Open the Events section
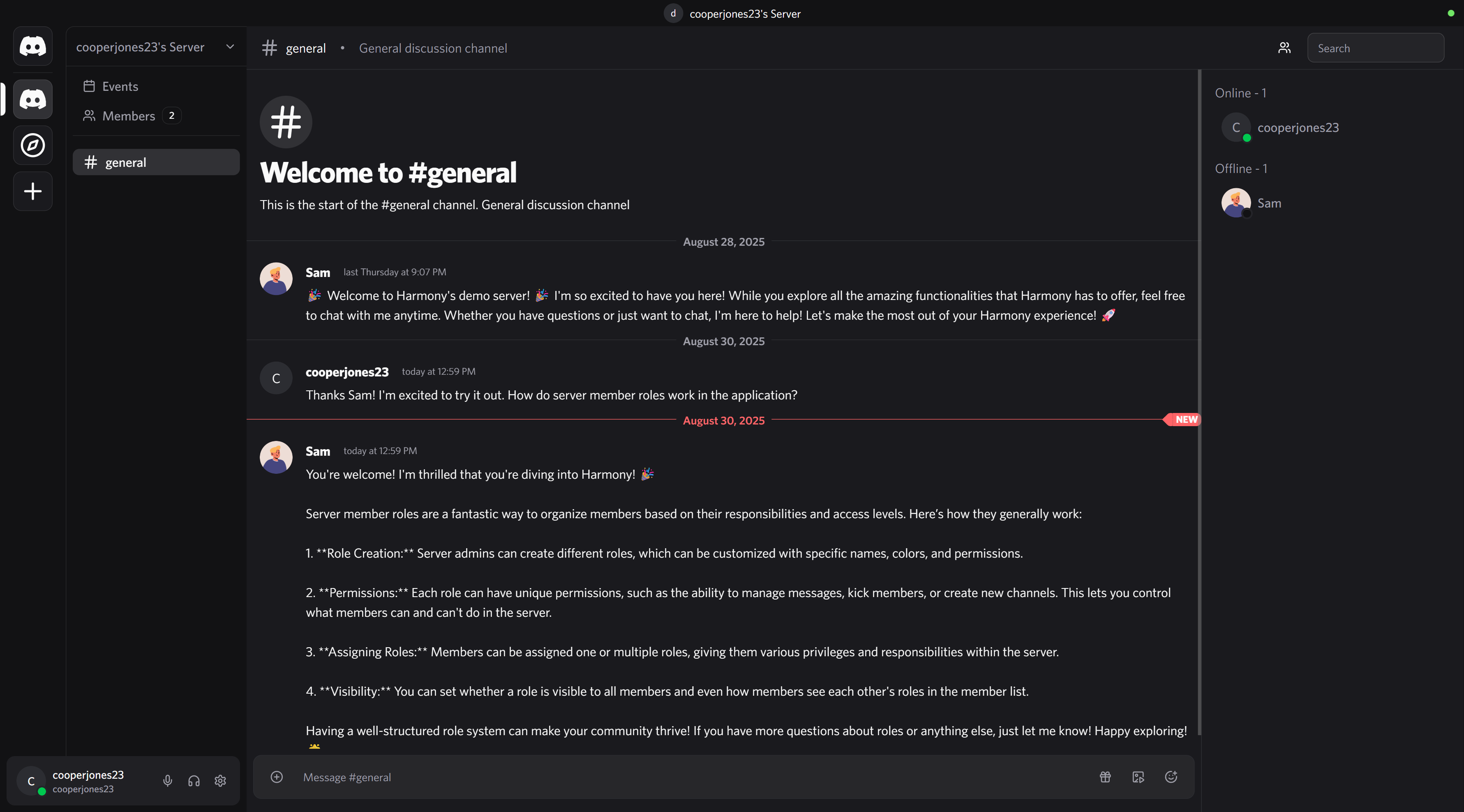Viewport: 1464px width, 812px height. [120, 86]
